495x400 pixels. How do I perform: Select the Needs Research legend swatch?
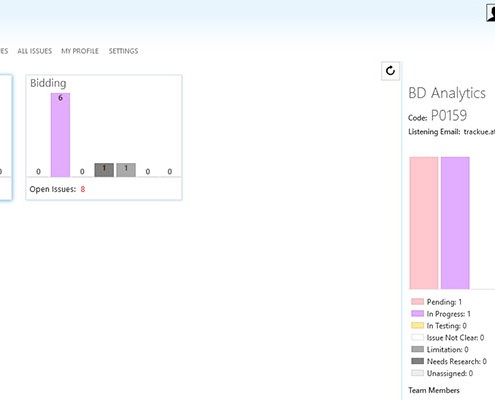(417, 361)
